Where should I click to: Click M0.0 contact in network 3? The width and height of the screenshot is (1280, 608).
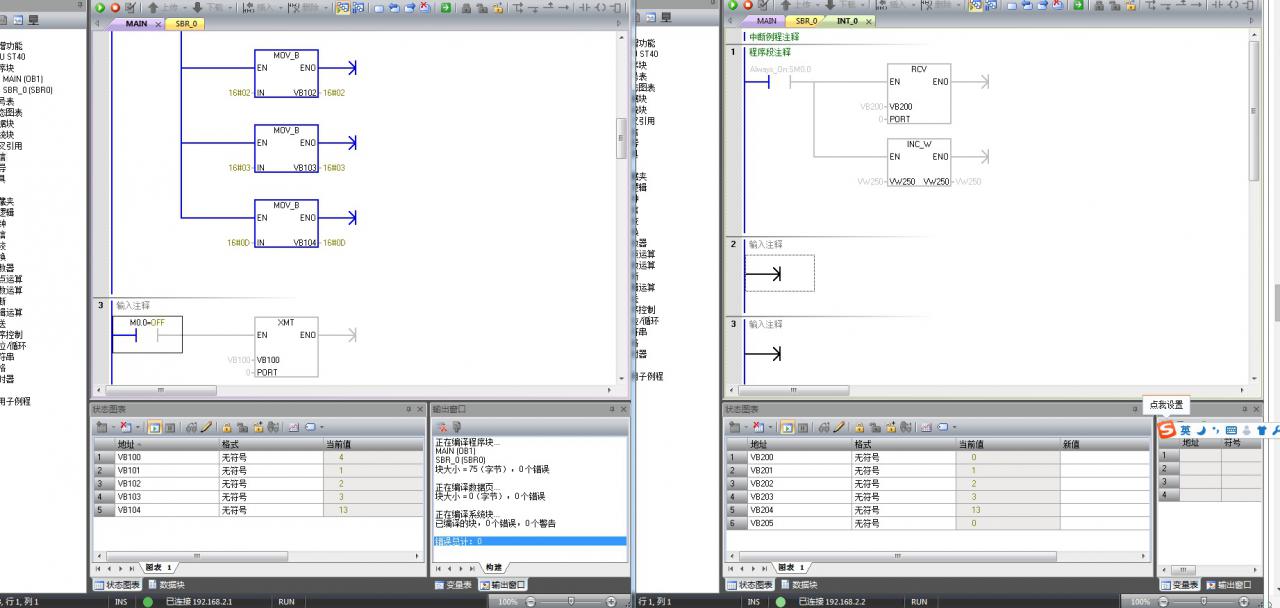(146, 336)
